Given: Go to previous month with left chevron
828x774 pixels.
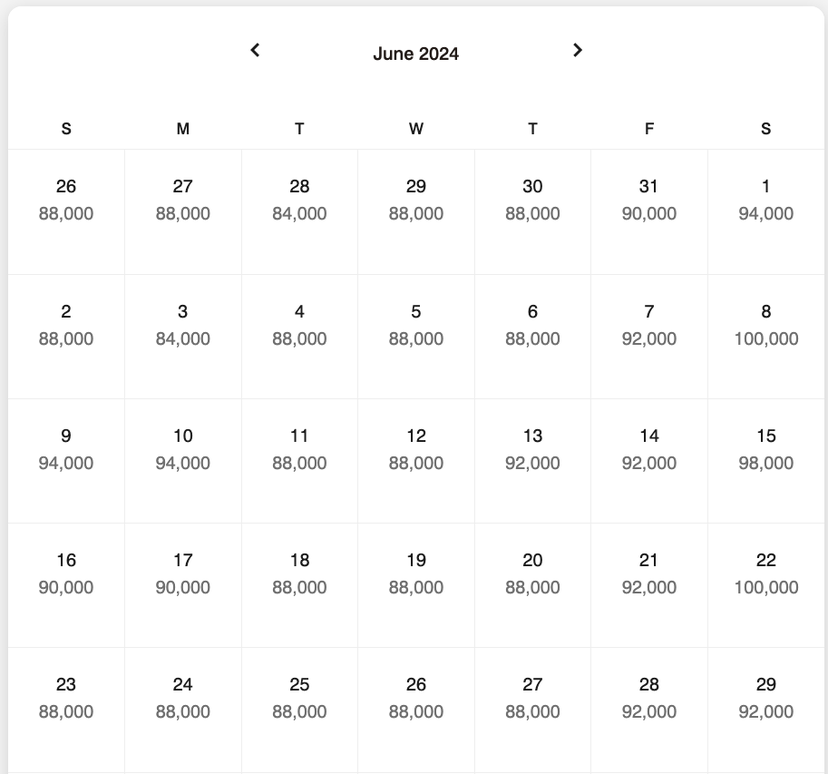Looking at the screenshot, I should [255, 50].
